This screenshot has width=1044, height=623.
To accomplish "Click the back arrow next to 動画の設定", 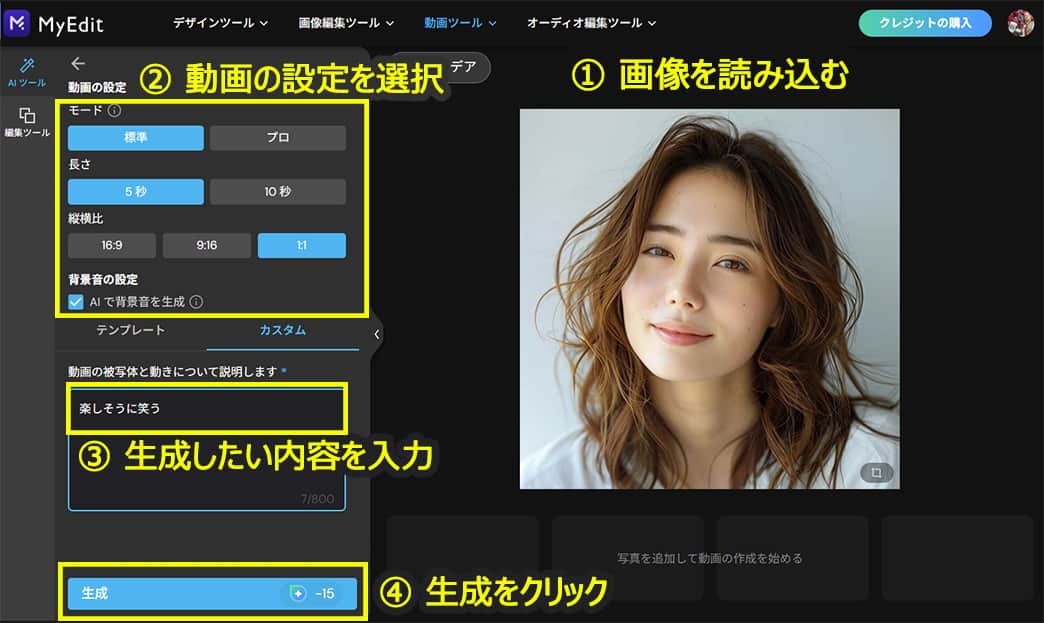I will 78,63.
